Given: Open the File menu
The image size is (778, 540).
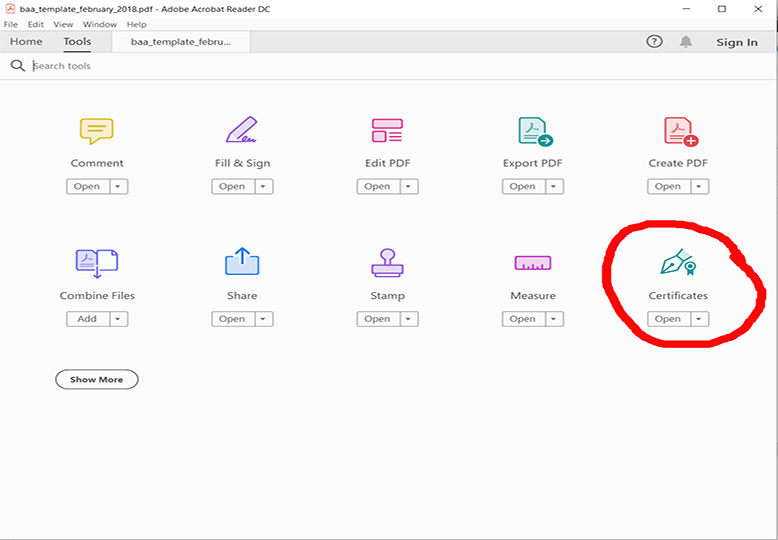Looking at the screenshot, I should pos(10,24).
